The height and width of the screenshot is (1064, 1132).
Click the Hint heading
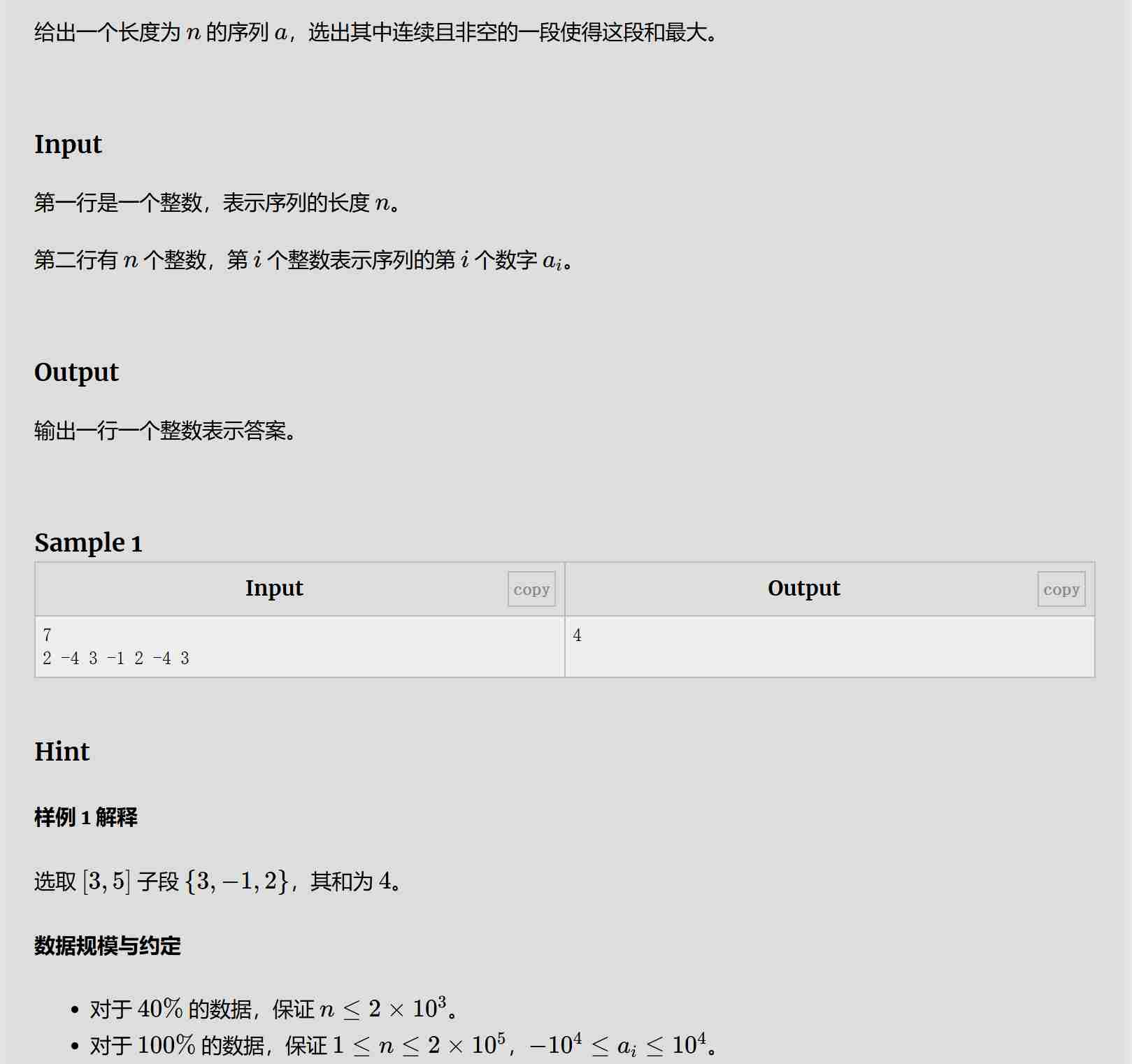tap(62, 752)
